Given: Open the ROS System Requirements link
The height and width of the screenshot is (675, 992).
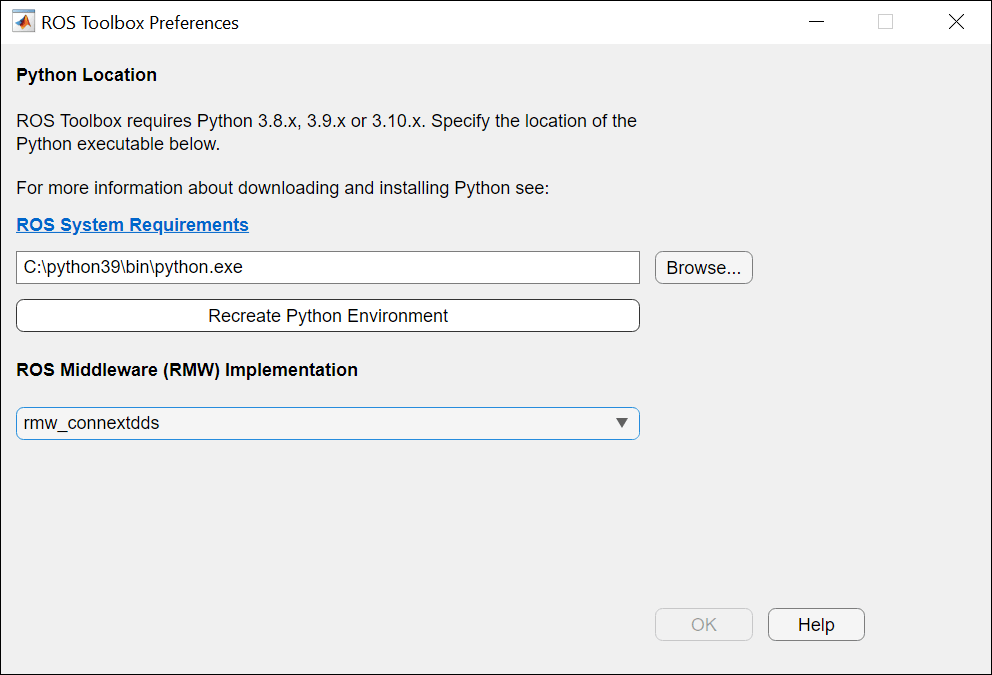Looking at the screenshot, I should (x=132, y=225).
